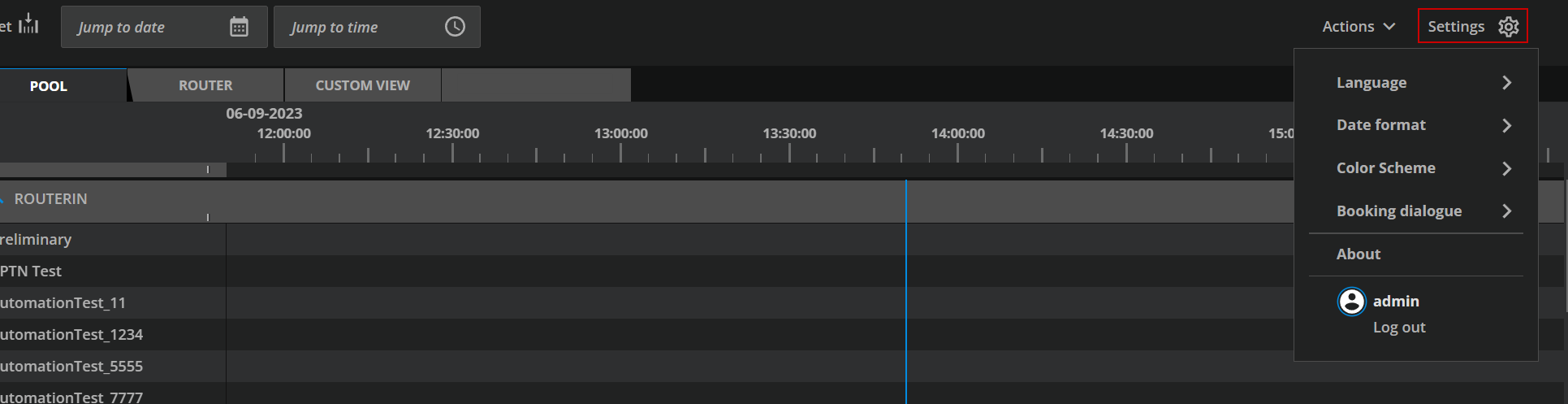Screen dimensions: 1568x404
Task: Collapse the ROUTERIN group
Action: point(2,199)
